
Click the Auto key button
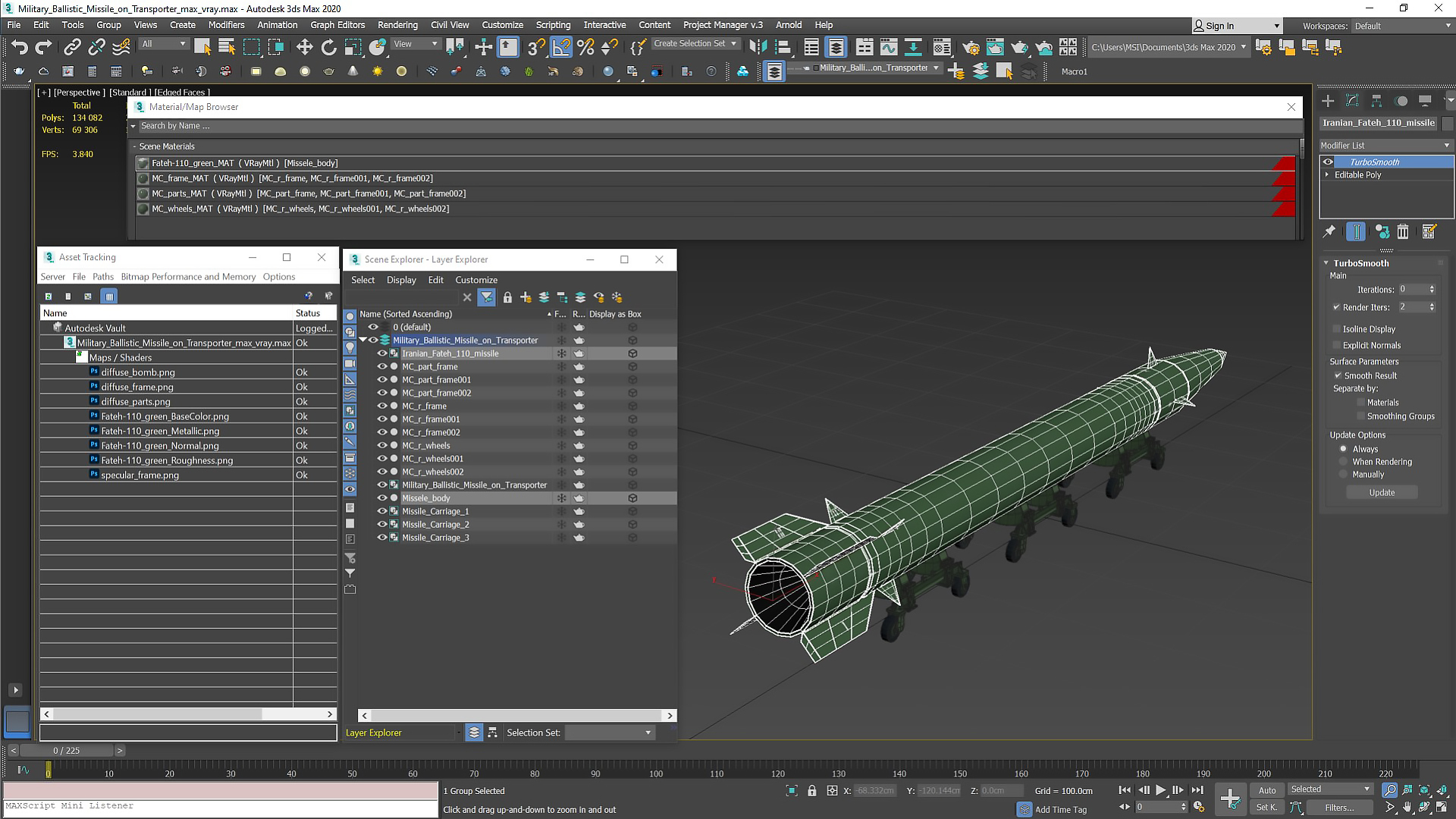(1267, 790)
